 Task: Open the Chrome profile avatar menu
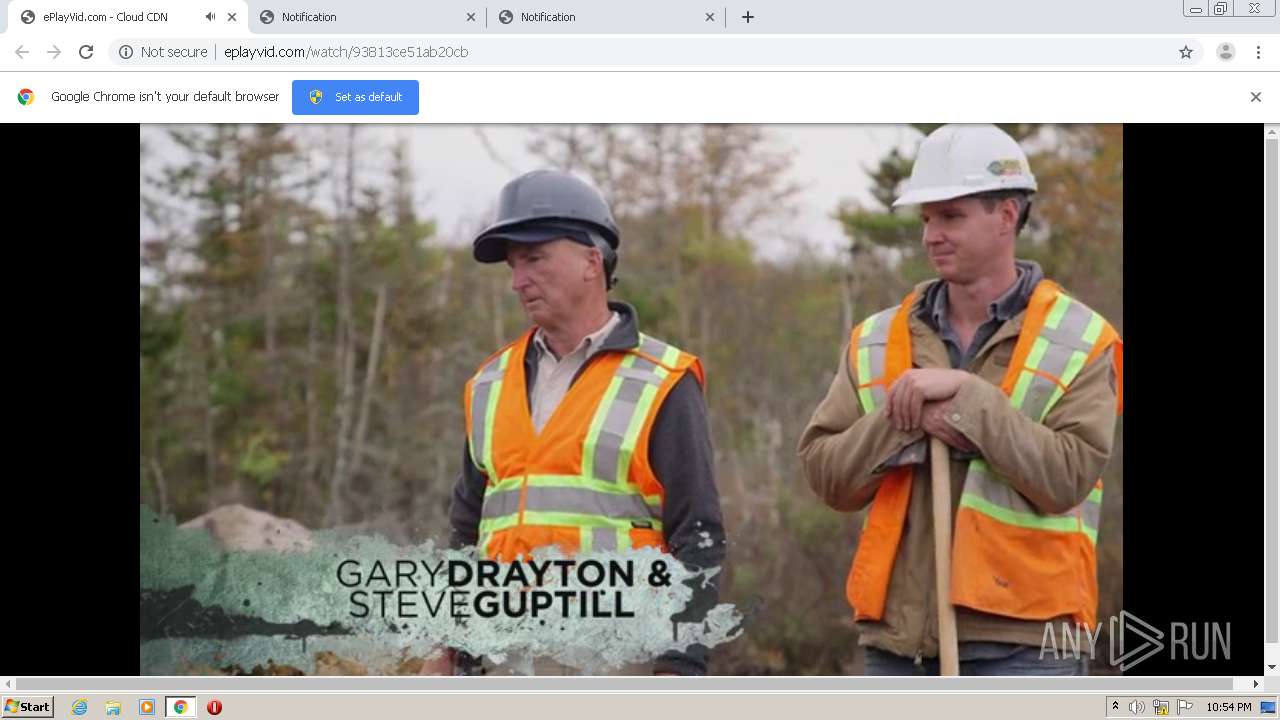(1225, 52)
